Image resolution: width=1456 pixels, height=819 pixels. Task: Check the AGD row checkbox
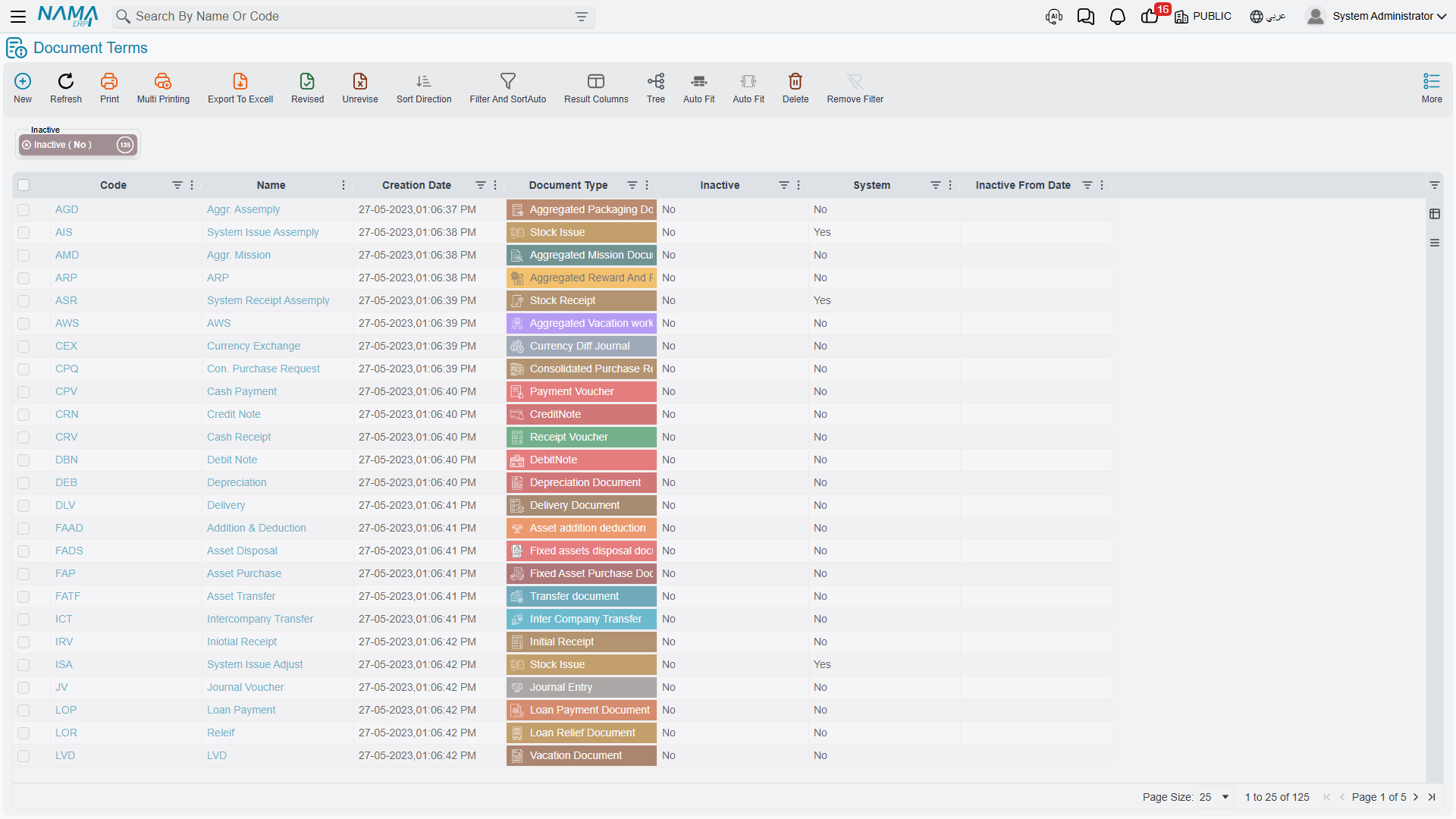click(24, 210)
